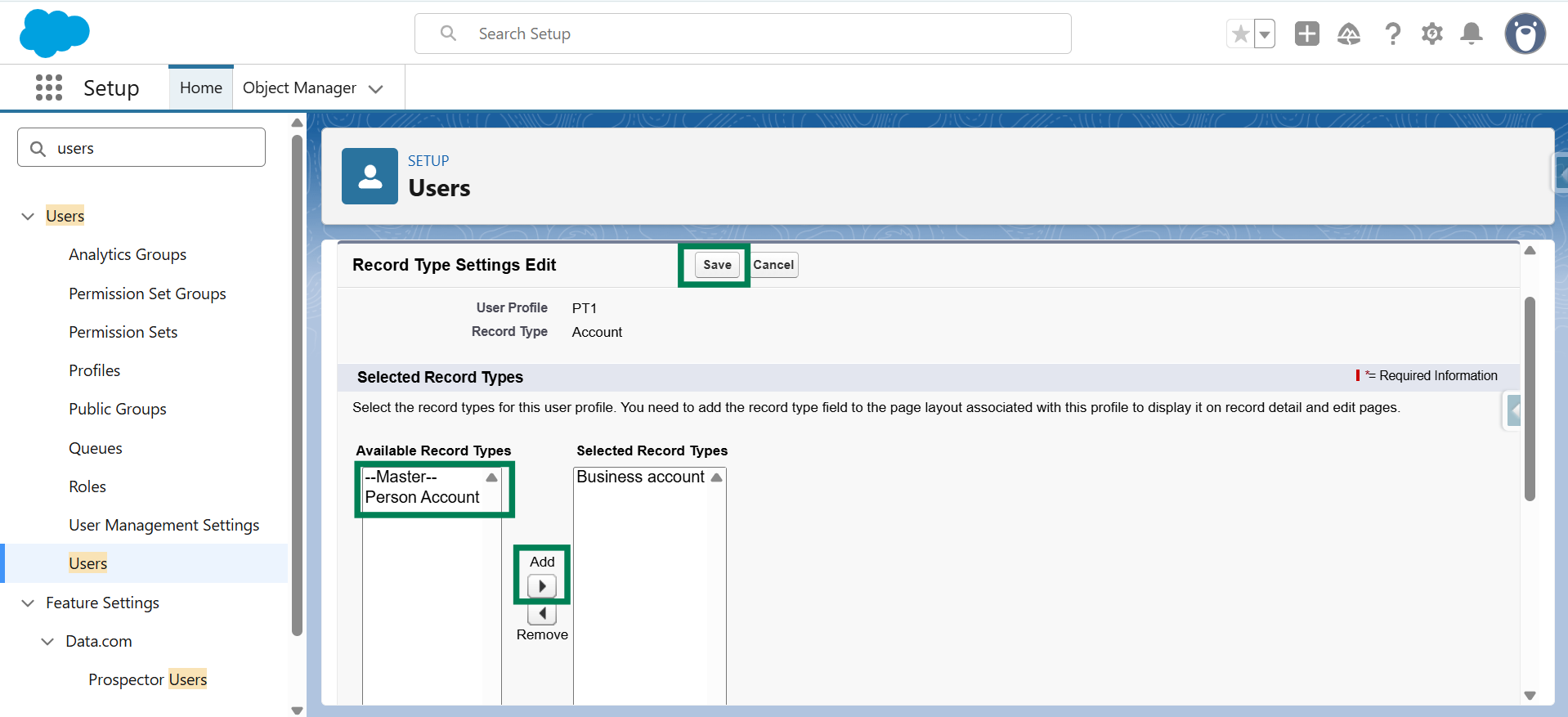Open the Favorites star icon
The image size is (1568, 717).
click(1240, 34)
